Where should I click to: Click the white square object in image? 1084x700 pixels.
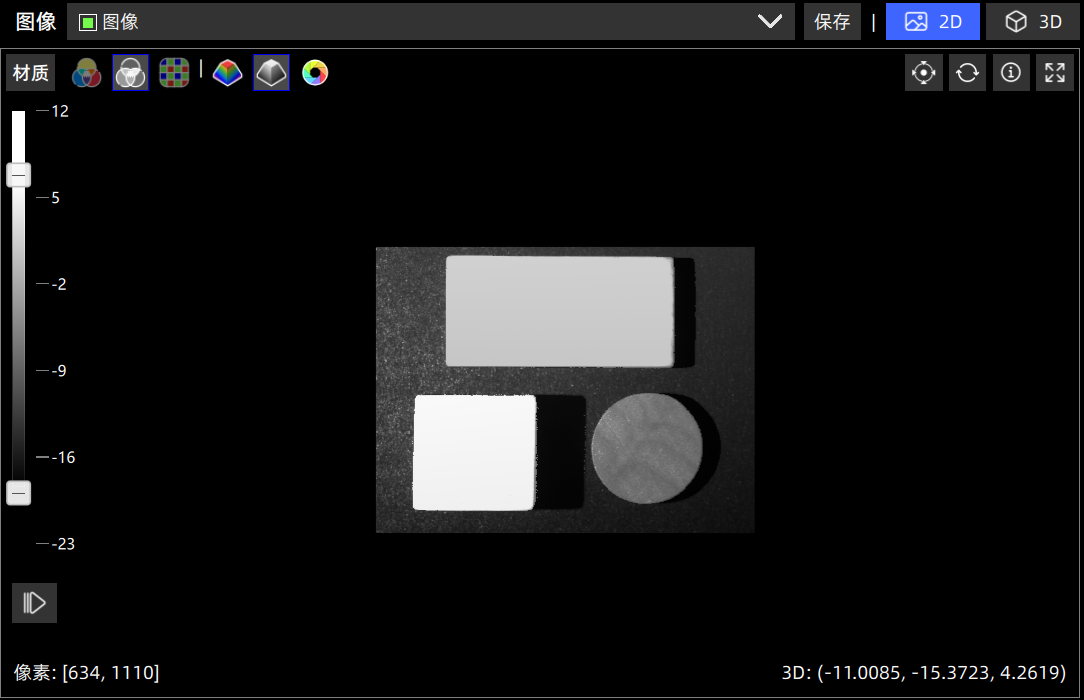point(474,453)
